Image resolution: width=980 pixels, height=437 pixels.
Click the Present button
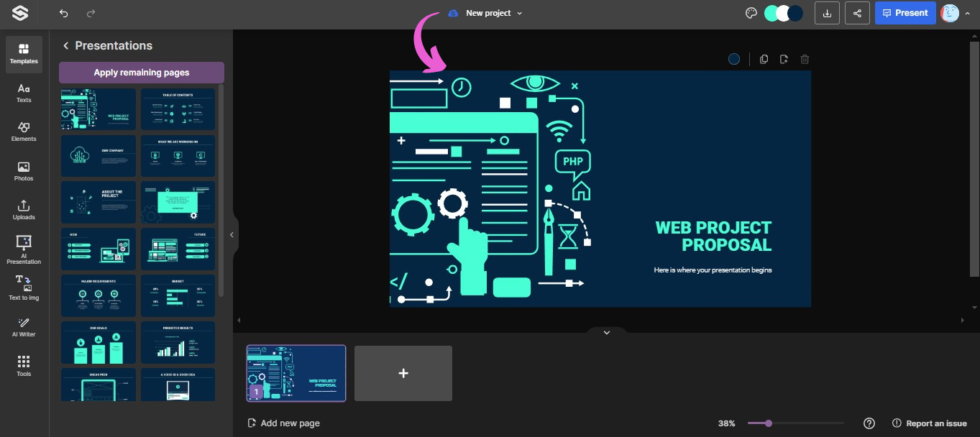point(904,13)
